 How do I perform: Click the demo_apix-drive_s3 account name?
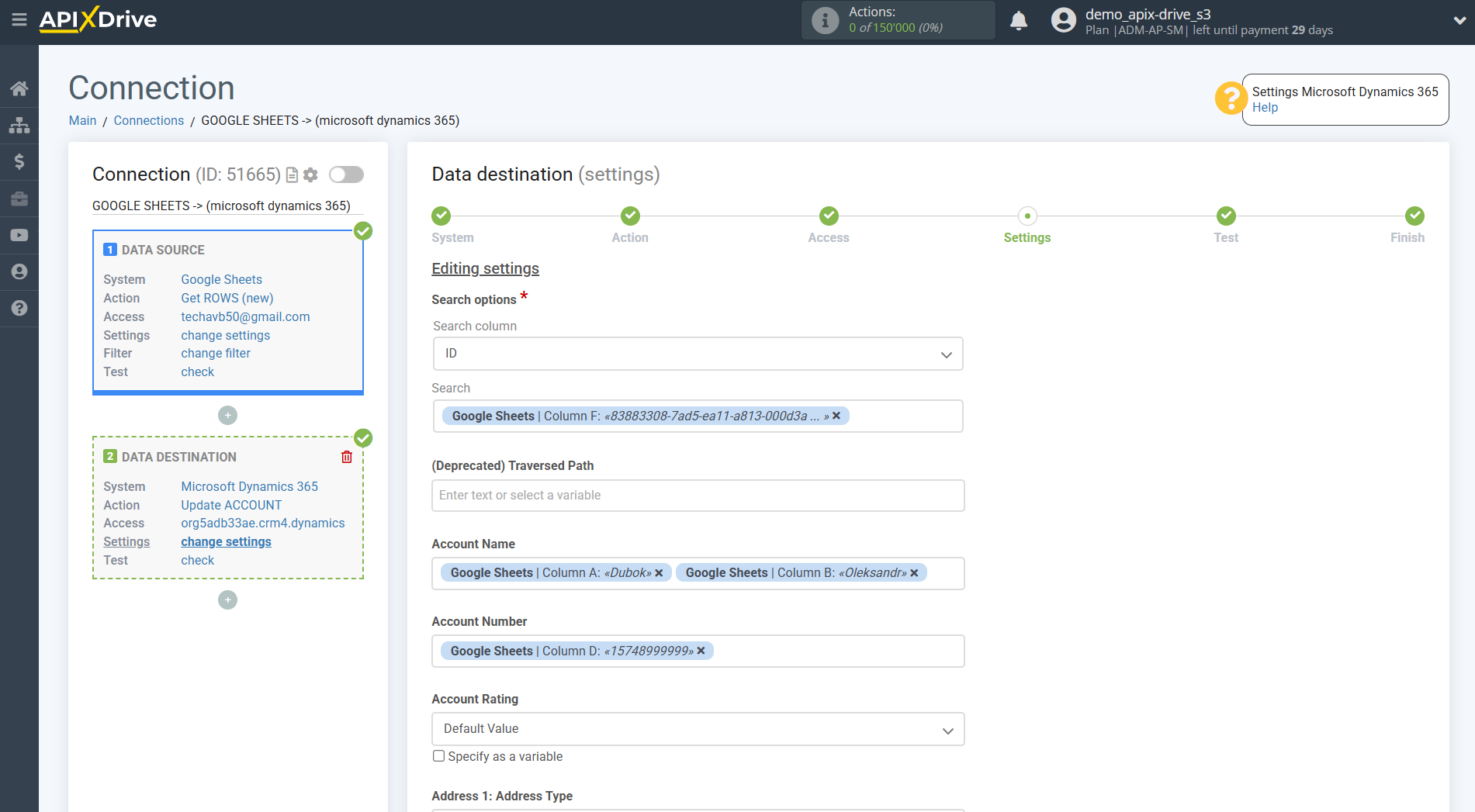coord(1148,14)
